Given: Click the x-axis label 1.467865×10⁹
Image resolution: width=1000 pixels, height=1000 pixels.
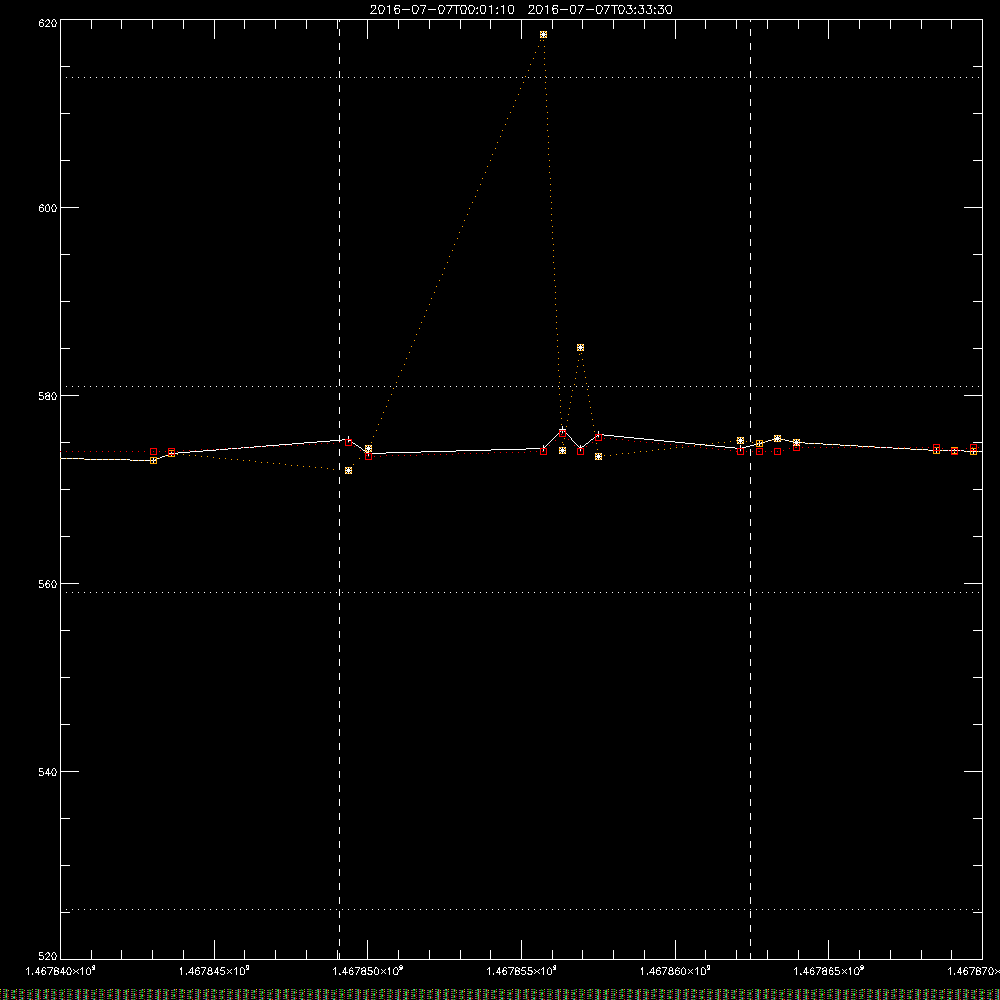Looking at the screenshot, I should [x=829, y=971].
